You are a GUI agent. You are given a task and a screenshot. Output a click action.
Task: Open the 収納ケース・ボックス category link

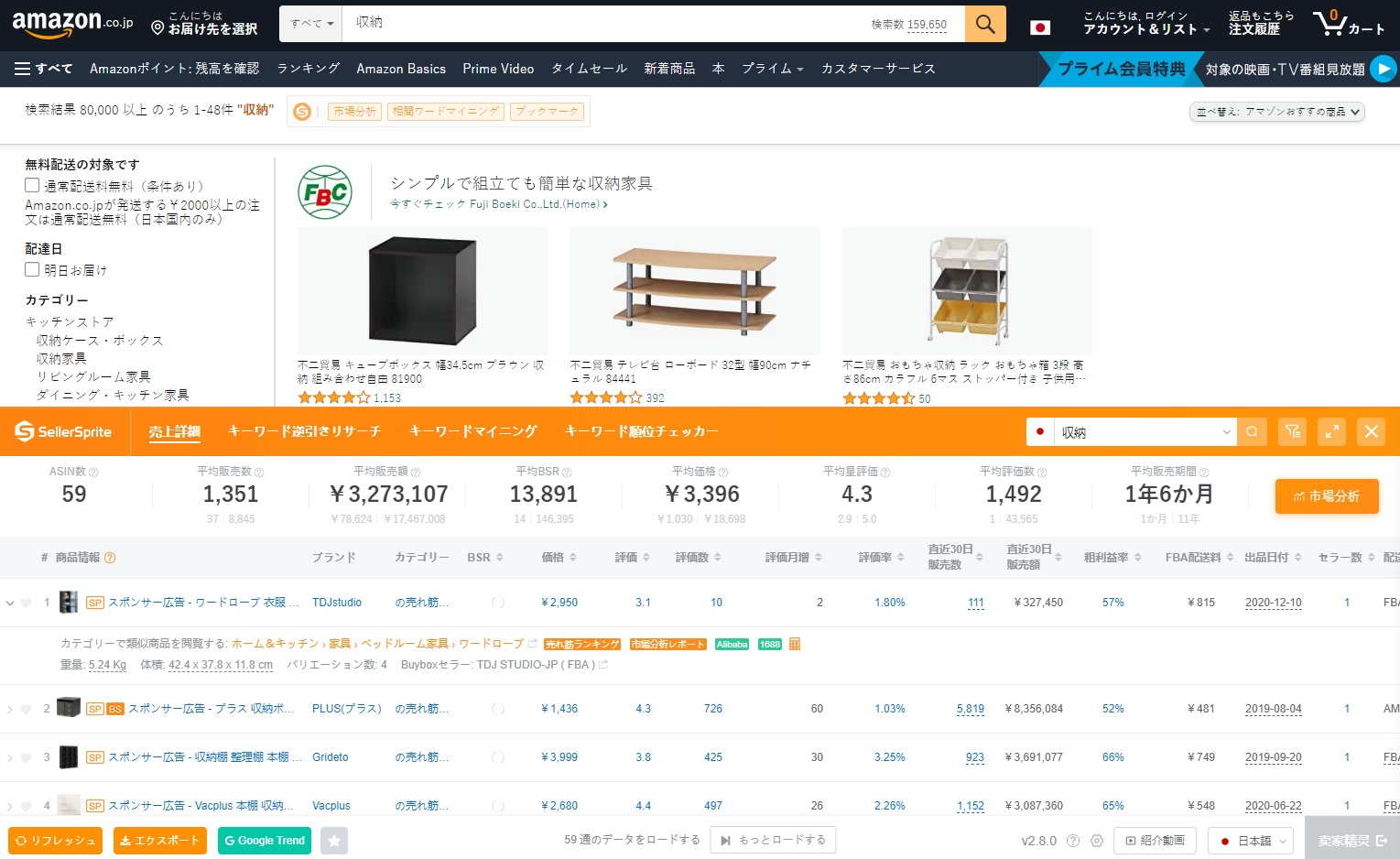100,341
